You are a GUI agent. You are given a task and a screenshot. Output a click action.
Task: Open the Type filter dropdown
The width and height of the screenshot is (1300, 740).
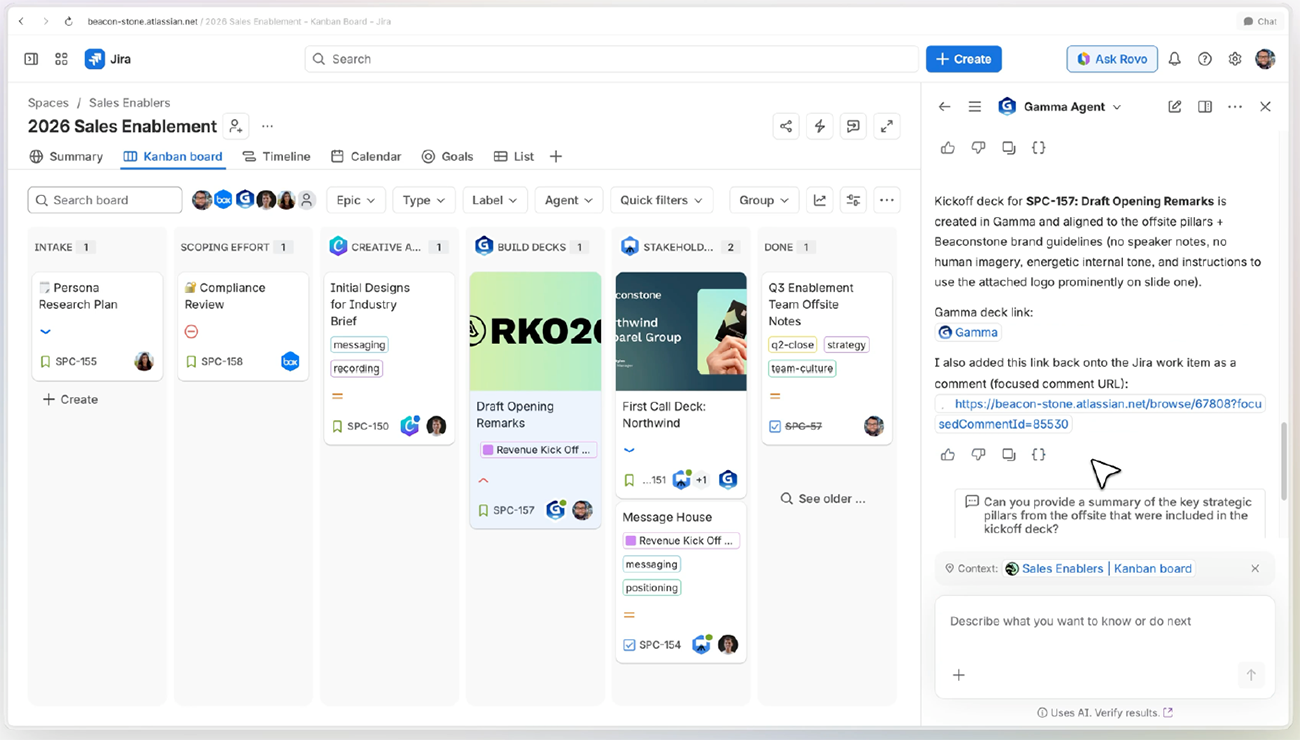pos(424,200)
